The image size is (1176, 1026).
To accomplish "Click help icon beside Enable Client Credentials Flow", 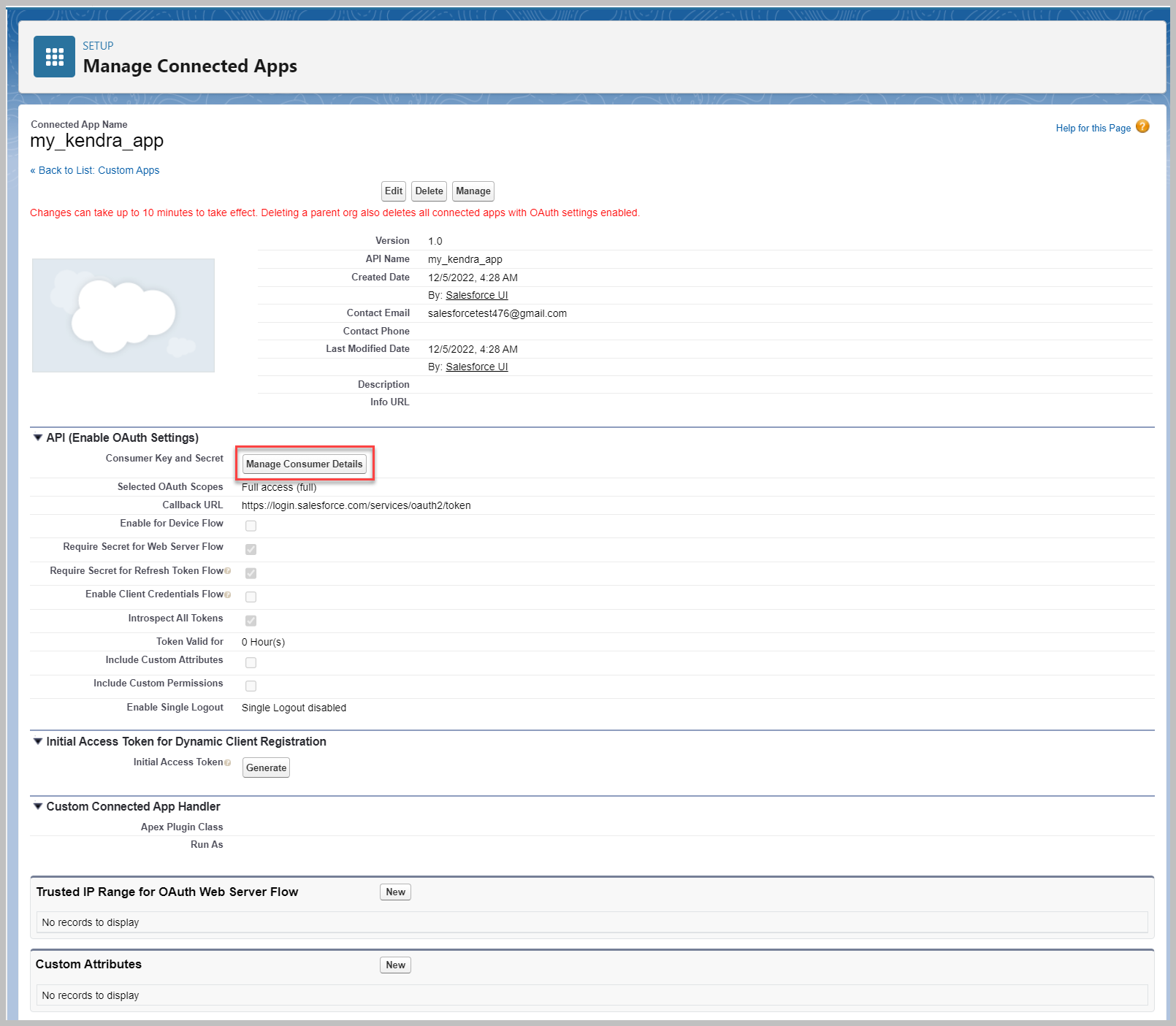I will point(228,594).
